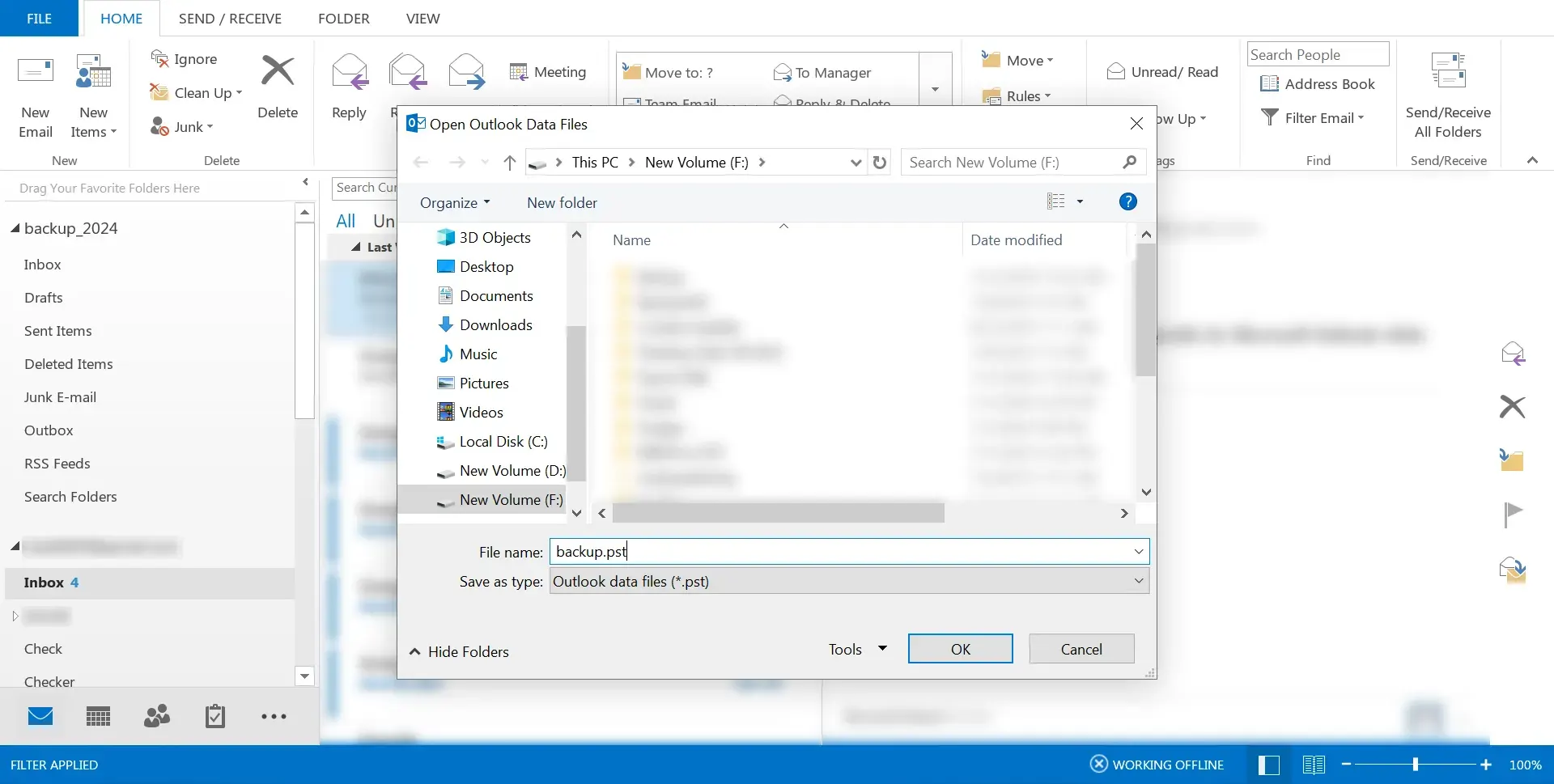The image size is (1554, 784).
Task: Click the up arrow in the dialog navigation
Action: coord(509,163)
